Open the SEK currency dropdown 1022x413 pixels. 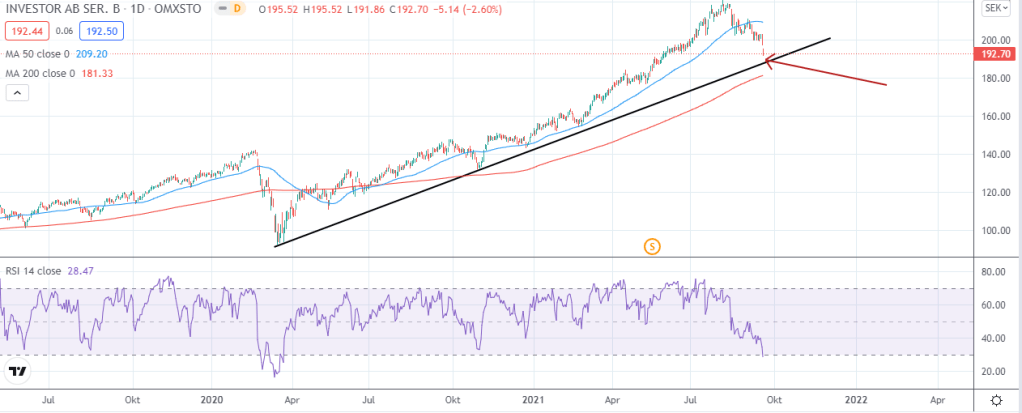[995, 8]
